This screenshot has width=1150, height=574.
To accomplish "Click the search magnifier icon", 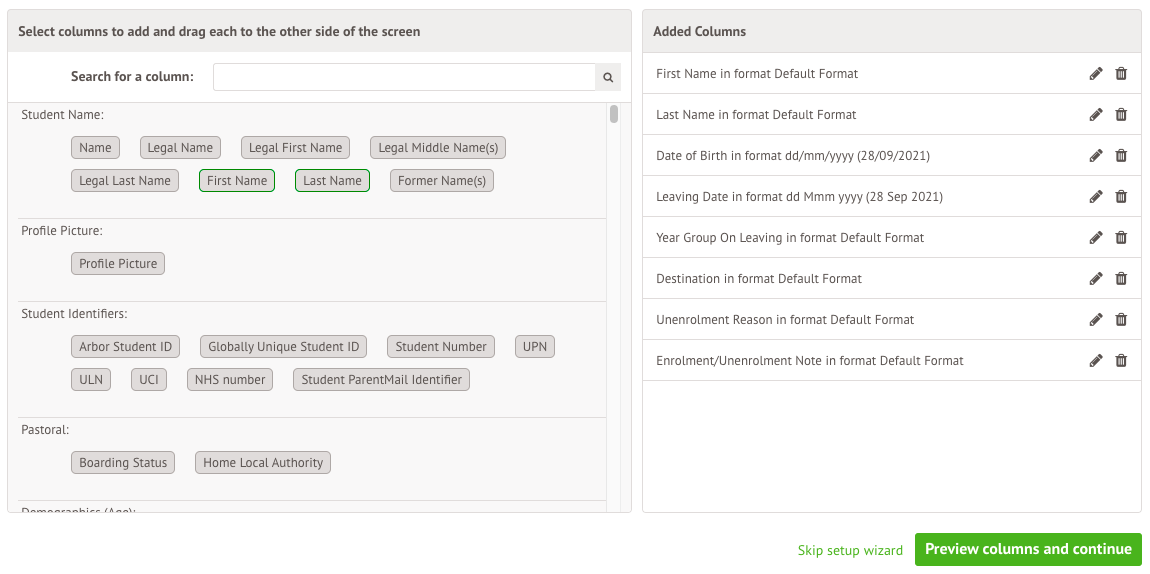I will (608, 77).
